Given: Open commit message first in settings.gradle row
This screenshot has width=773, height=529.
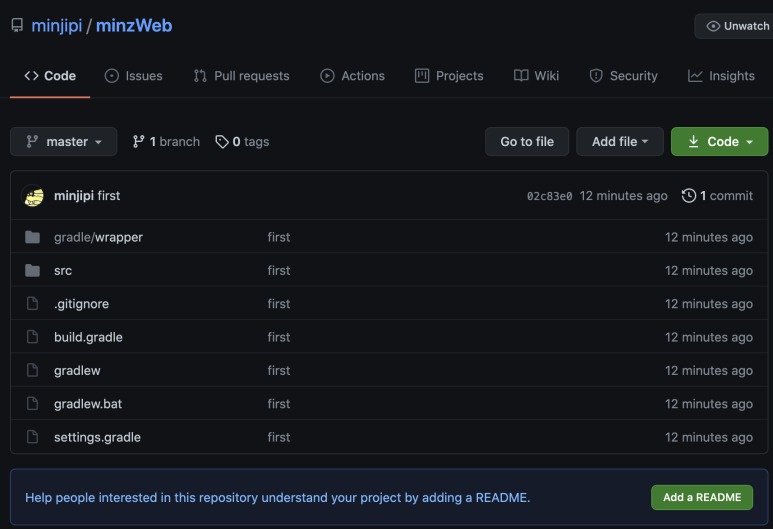Looking at the screenshot, I should click(279, 437).
